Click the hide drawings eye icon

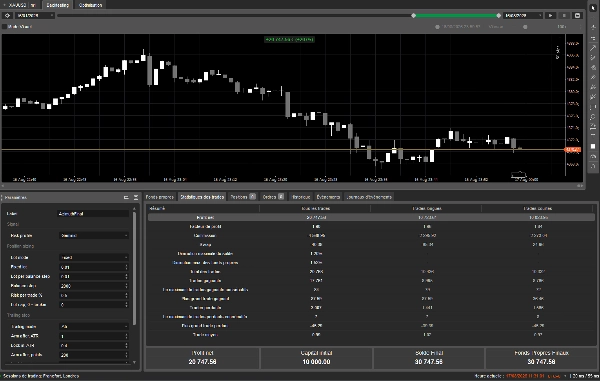click(593, 156)
